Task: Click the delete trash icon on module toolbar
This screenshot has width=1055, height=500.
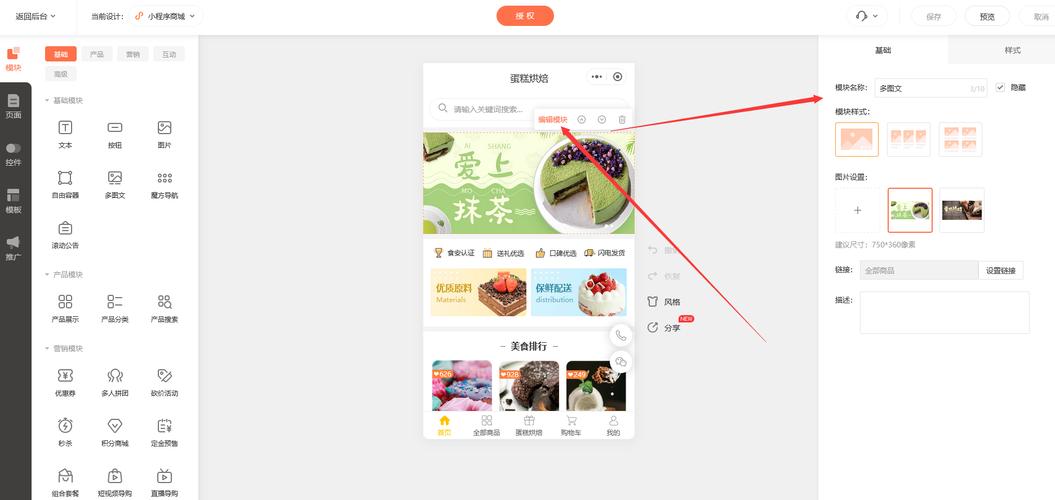Action: [x=622, y=120]
